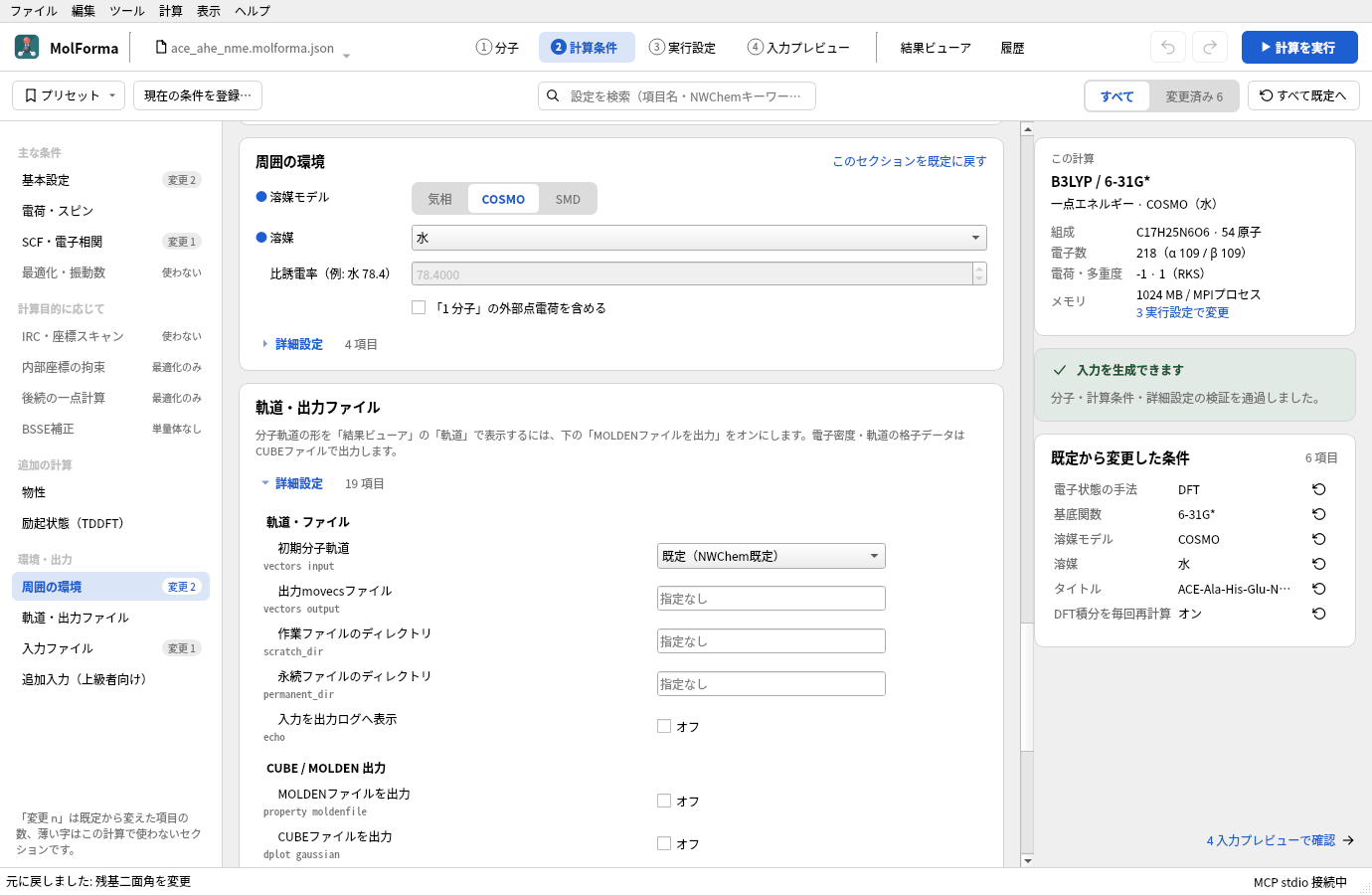Viewport: 1372px width, 895px height.
Task: Revert 溶媒モデル change icon
Action: pyautogui.click(x=1319, y=539)
